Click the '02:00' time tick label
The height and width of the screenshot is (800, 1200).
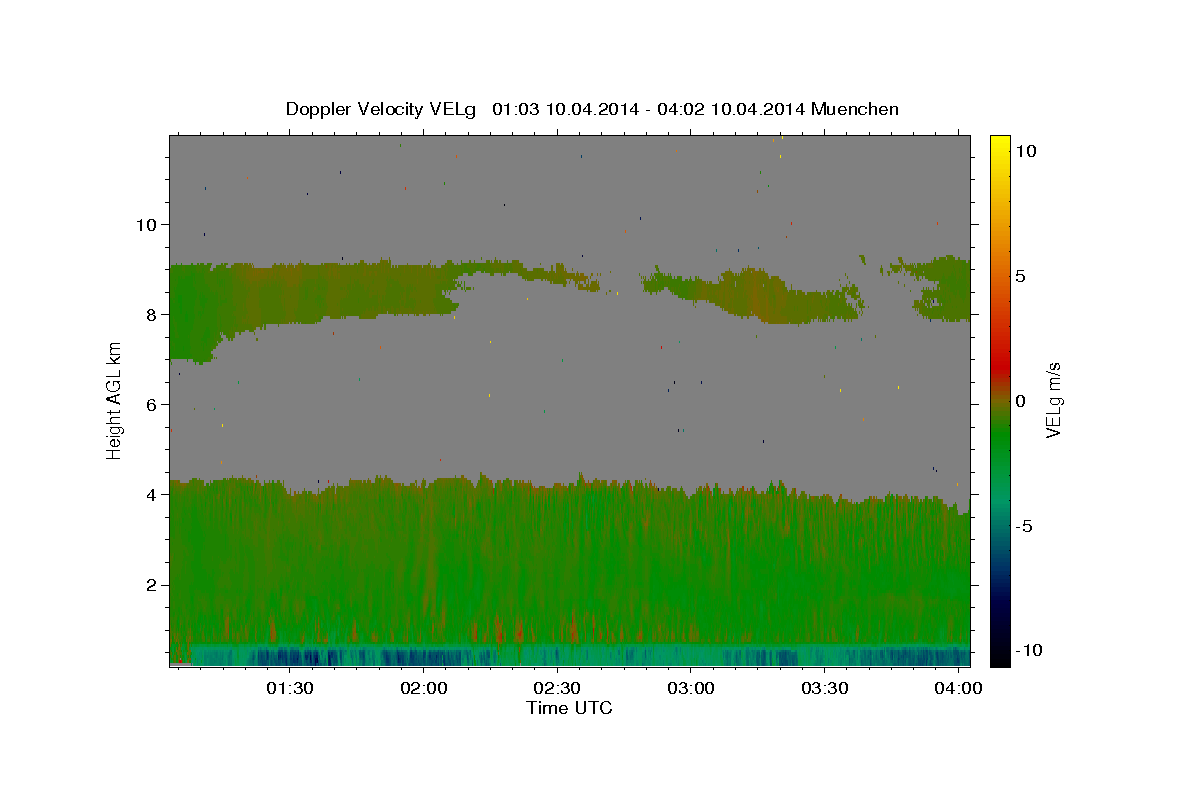click(423, 690)
